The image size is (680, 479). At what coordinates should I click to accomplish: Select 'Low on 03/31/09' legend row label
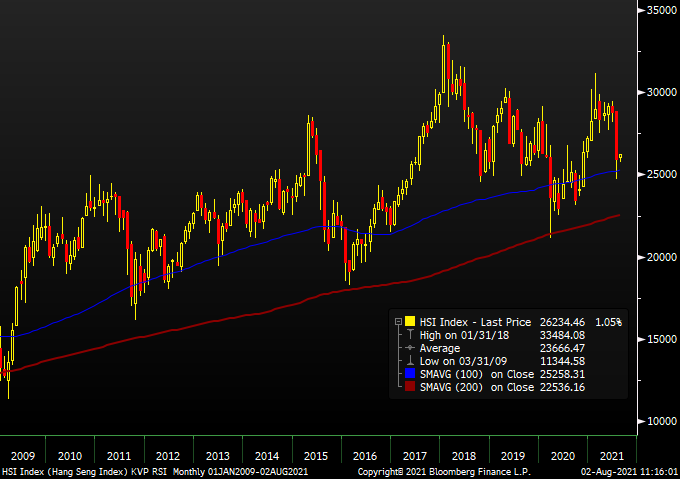point(463,361)
